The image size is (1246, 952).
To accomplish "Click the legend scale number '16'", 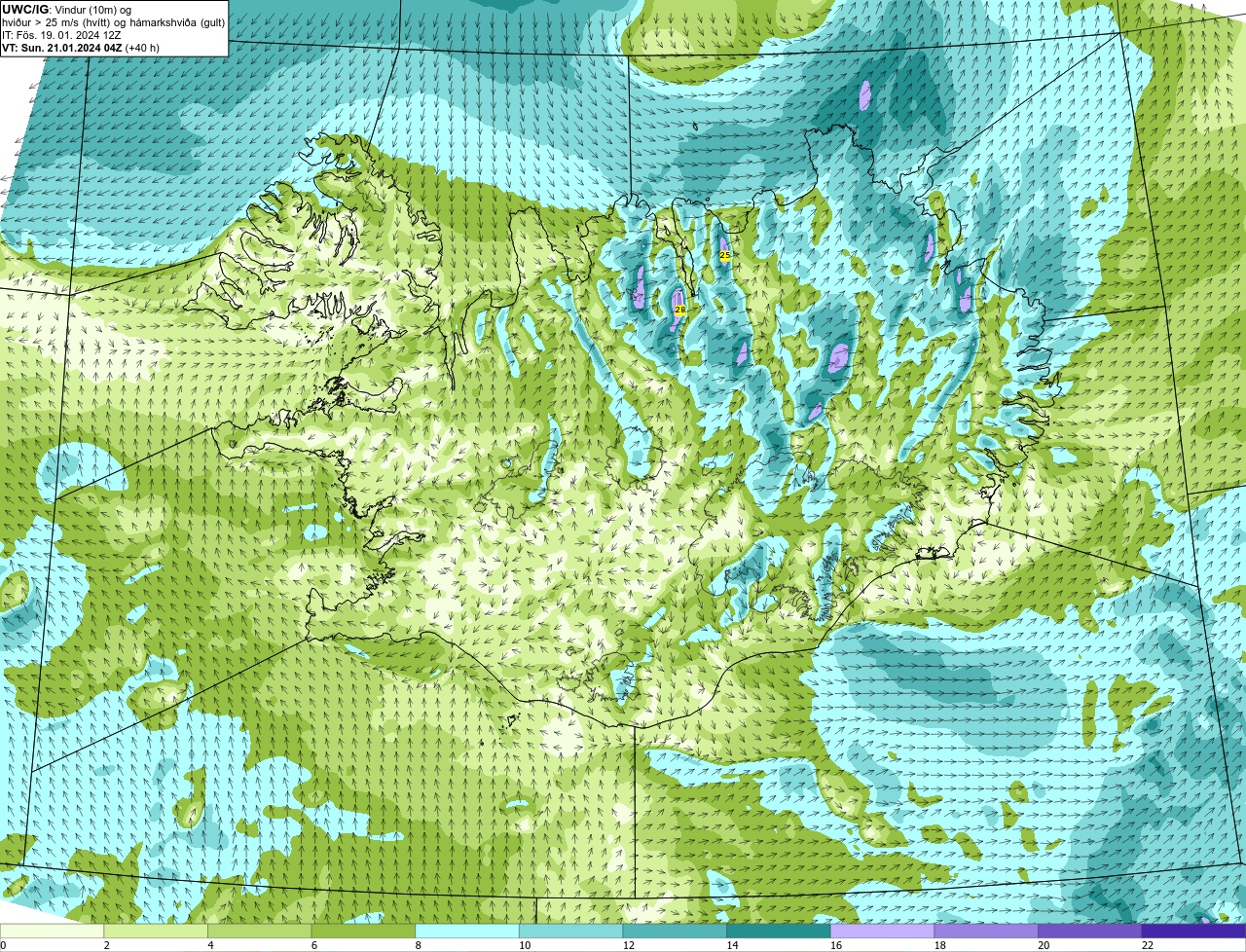I will click(836, 945).
